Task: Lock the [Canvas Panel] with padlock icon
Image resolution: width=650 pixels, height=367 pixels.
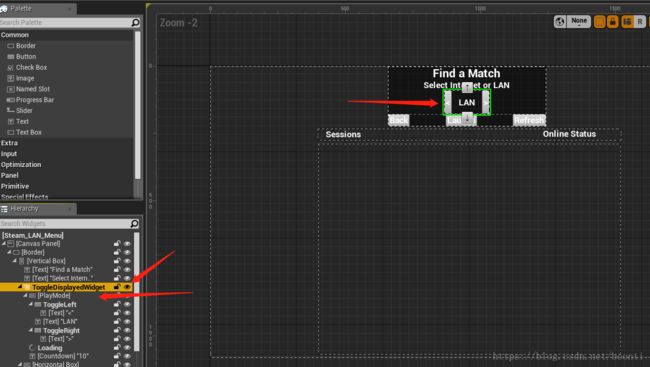Action: click(117, 243)
